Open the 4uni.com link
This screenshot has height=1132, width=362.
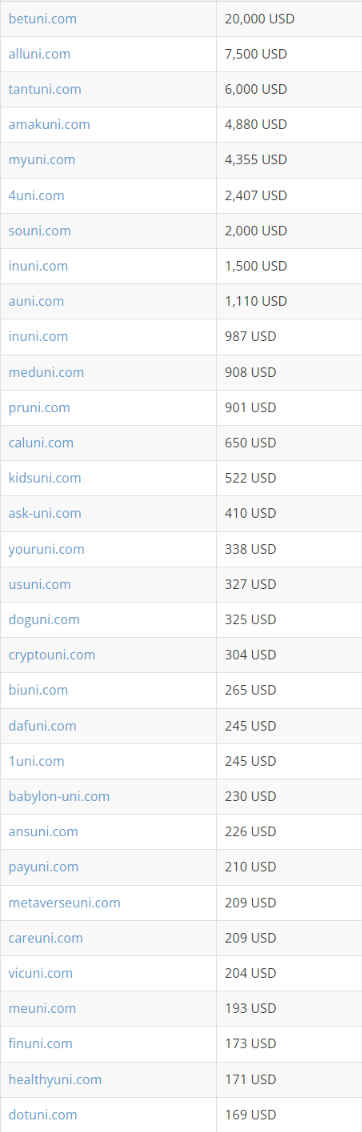pyautogui.click(x=36, y=196)
